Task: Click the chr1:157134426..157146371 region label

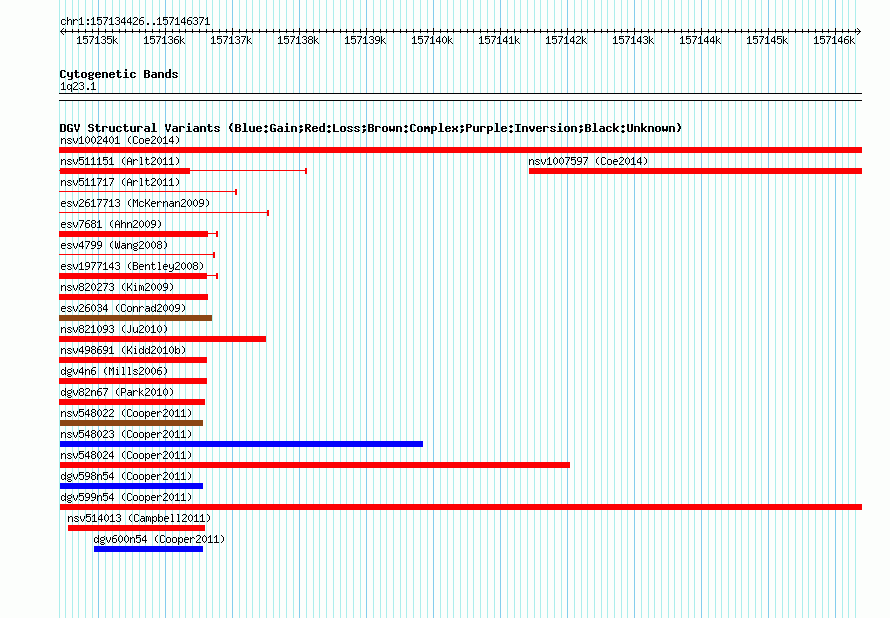Action: 135,21
